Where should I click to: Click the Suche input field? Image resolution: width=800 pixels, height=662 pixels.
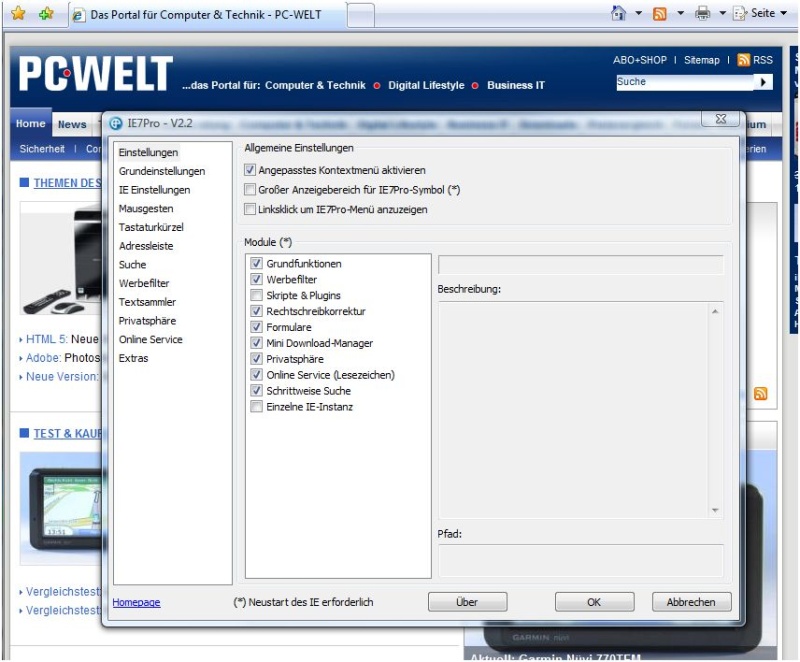tap(683, 82)
